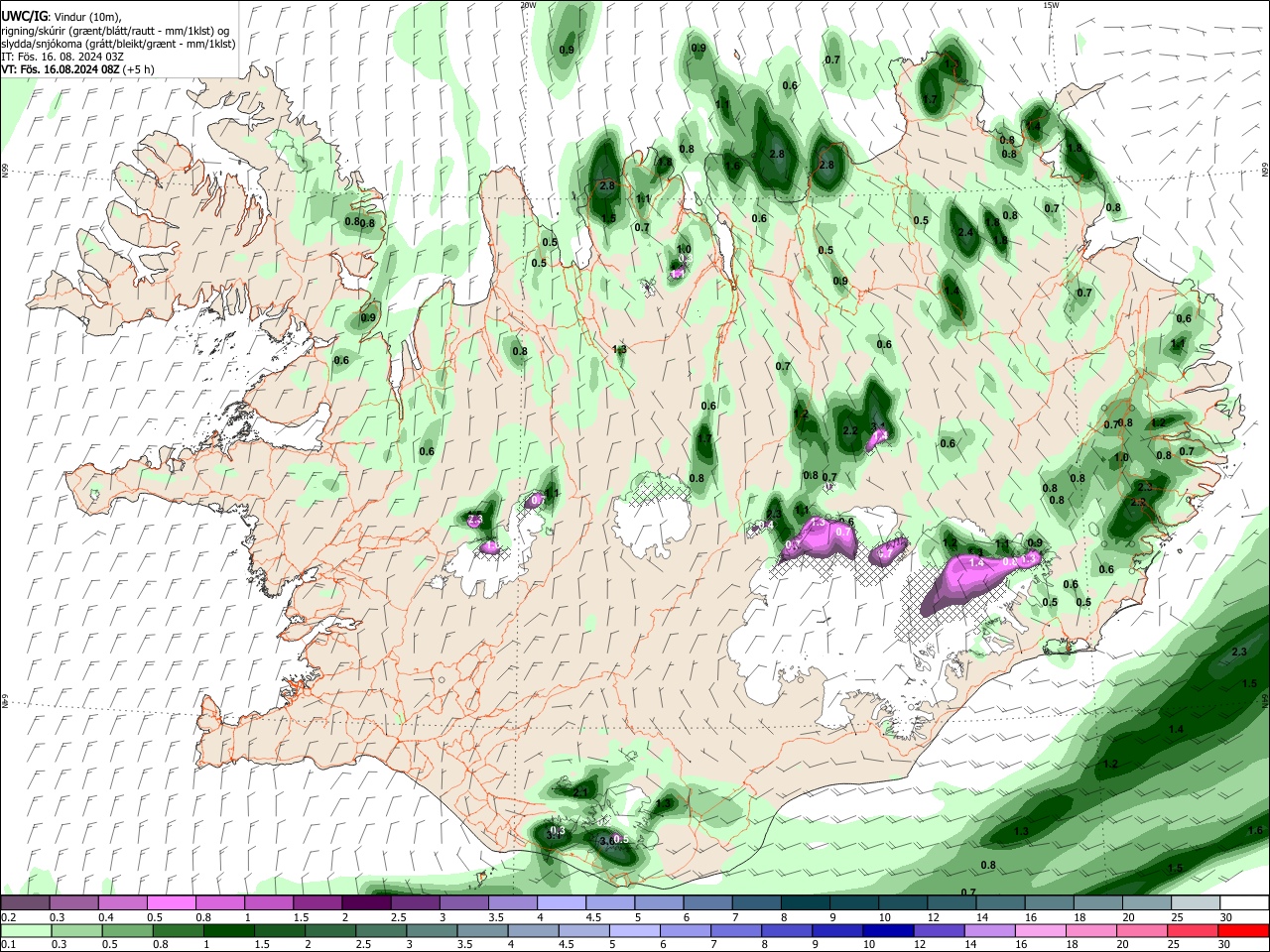Click the dark teal 8 swatch in top scale

(805, 903)
